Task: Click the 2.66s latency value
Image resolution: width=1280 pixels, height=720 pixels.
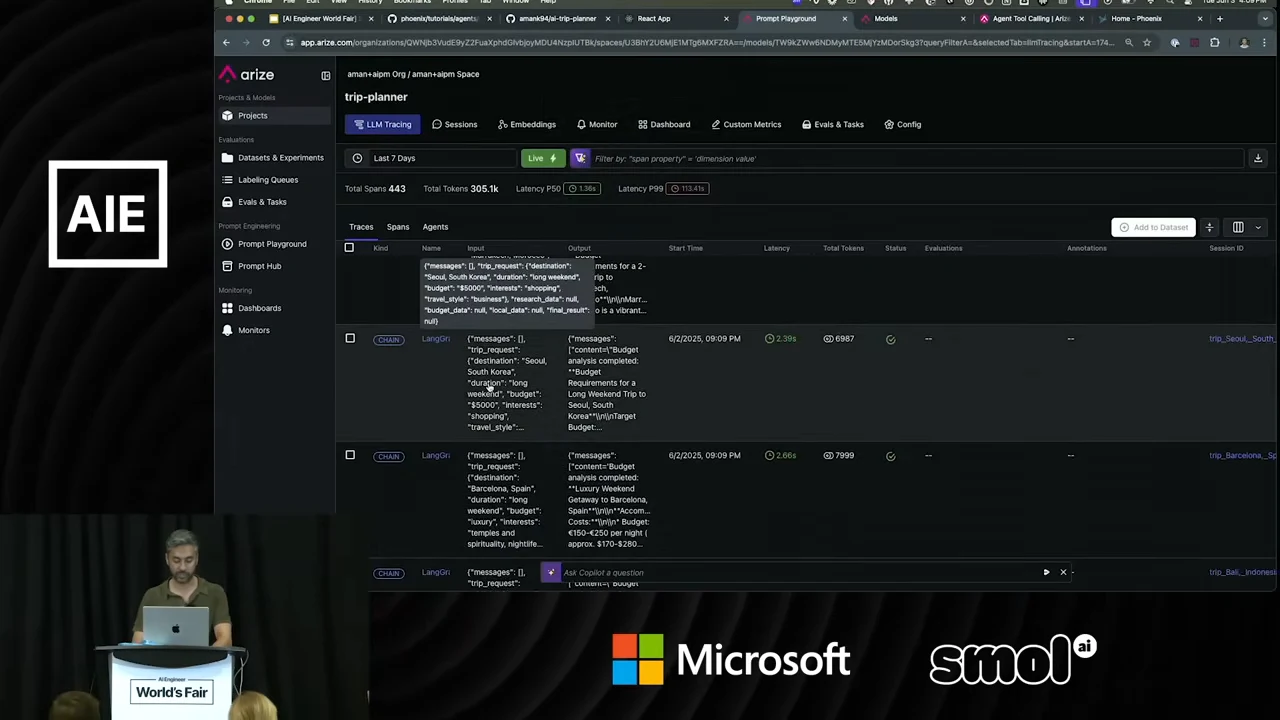Action: pyautogui.click(x=781, y=456)
